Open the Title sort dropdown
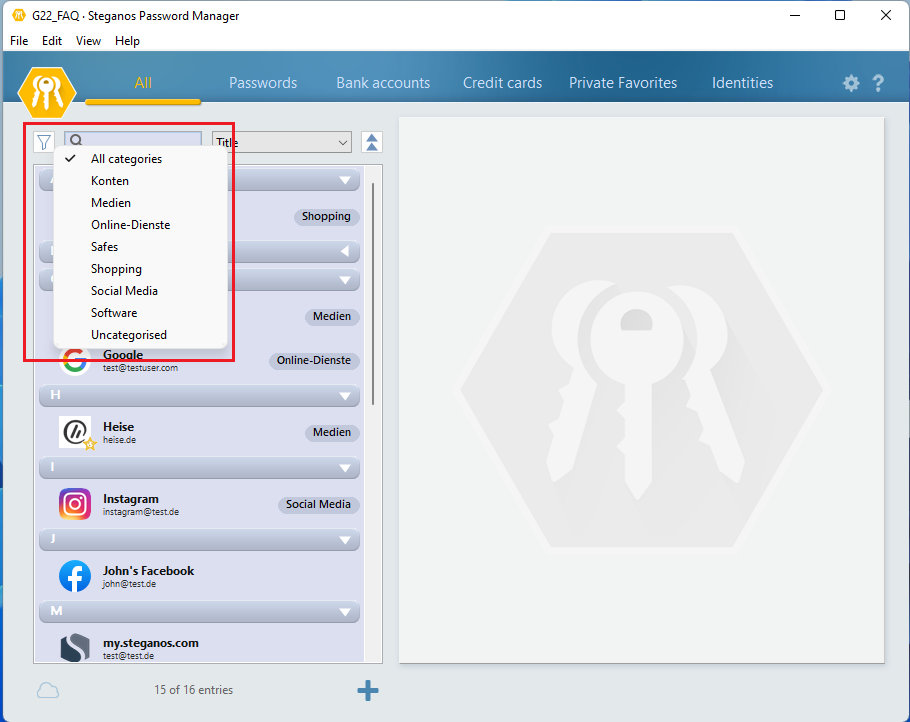The height and width of the screenshot is (722, 910). [282, 143]
